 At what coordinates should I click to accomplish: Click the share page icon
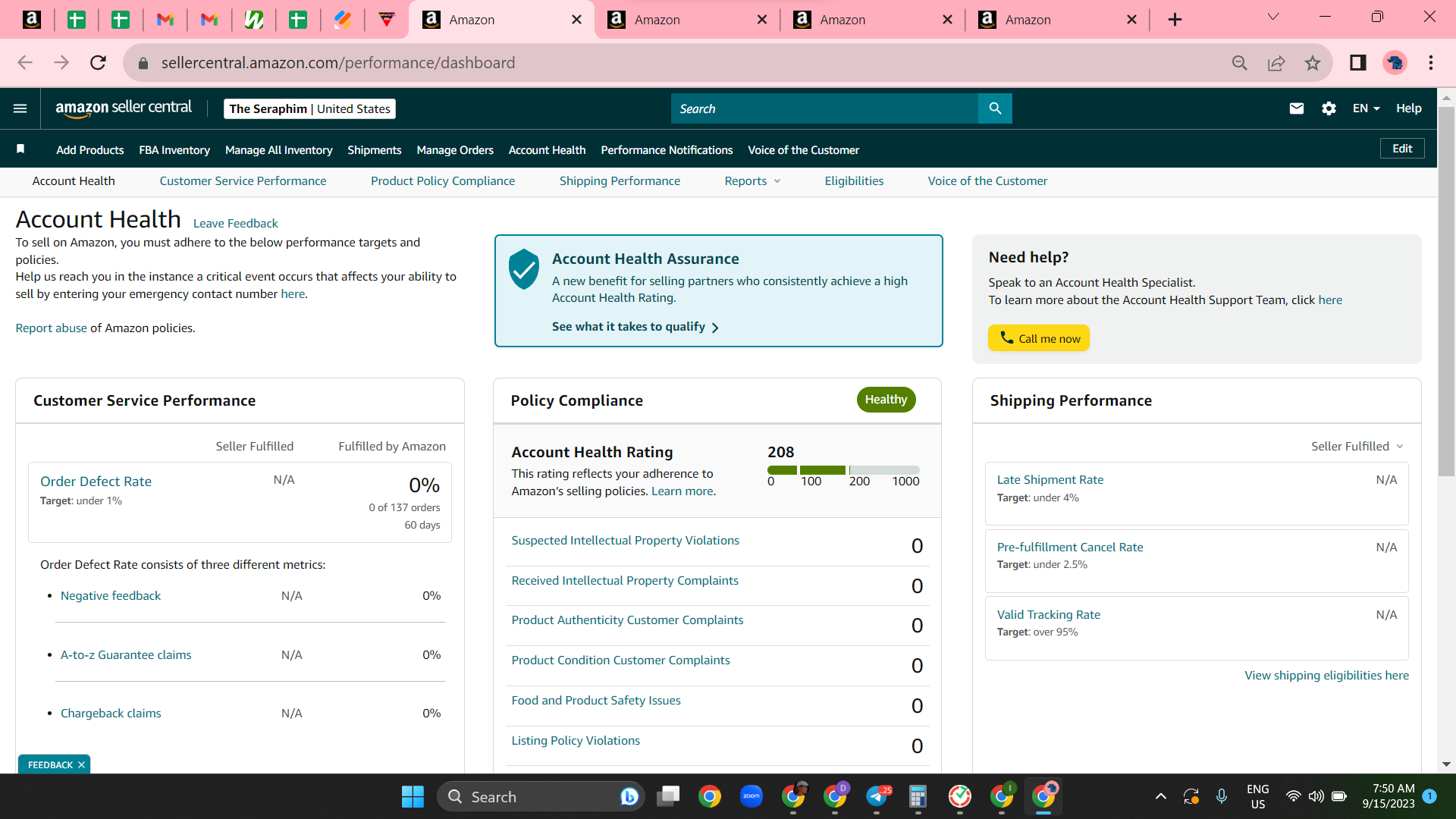(1276, 63)
